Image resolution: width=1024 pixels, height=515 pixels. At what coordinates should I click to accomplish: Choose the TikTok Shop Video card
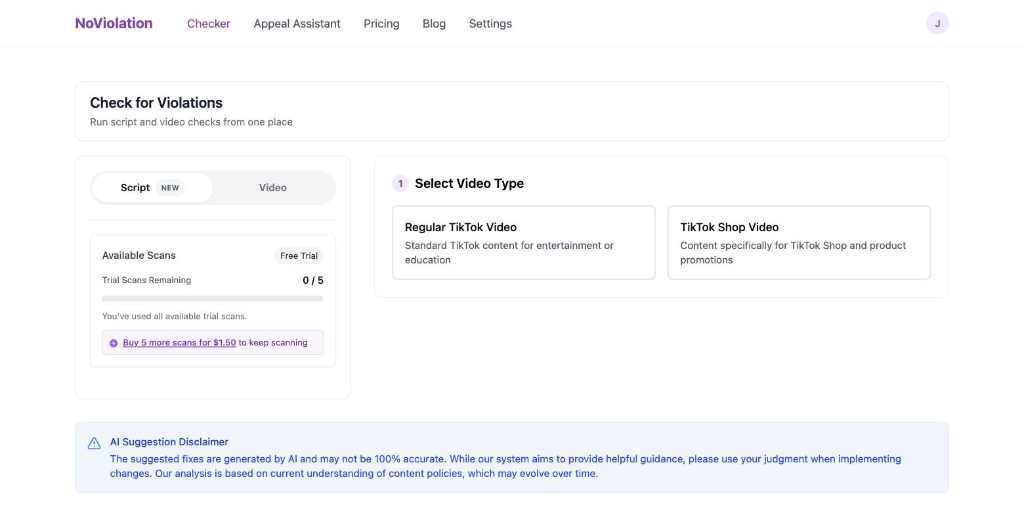[x=799, y=243]
